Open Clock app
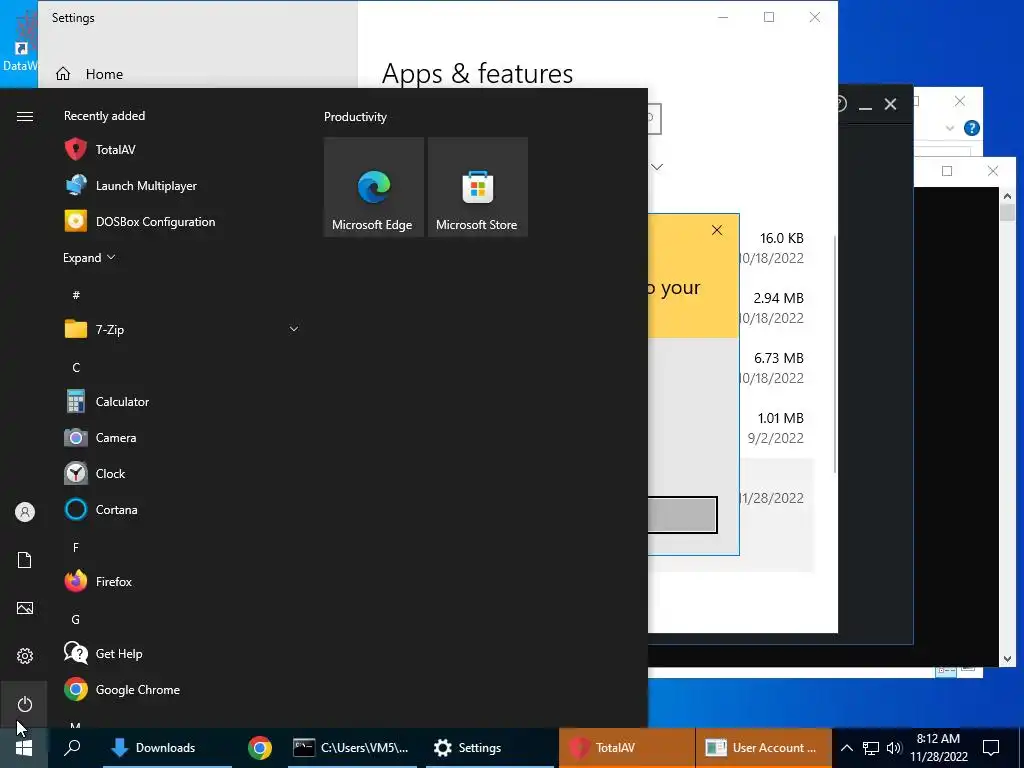Viewport: 1024px width, 768px height. click(x=181, y=473)
